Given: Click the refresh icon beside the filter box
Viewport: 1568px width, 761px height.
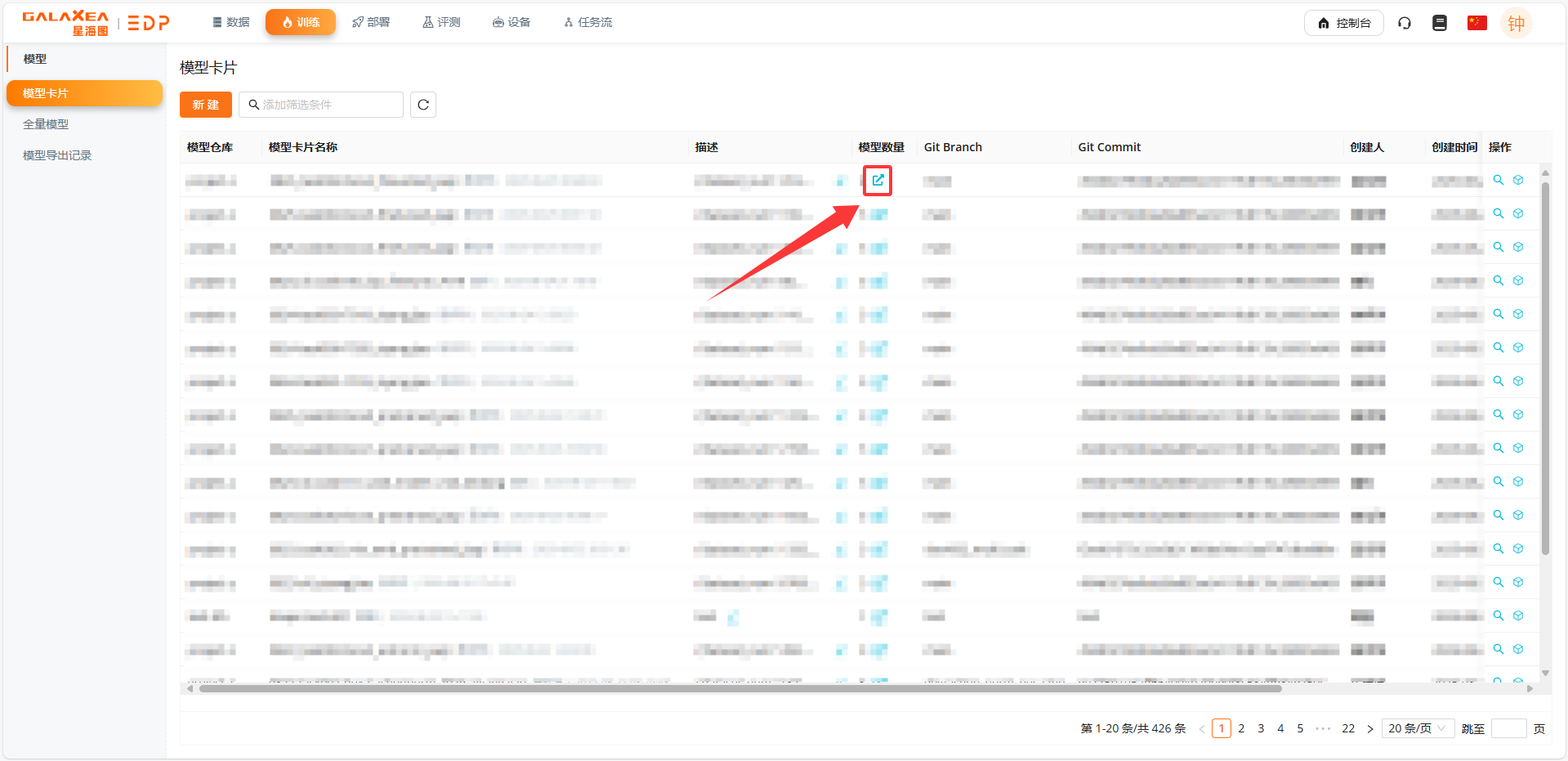Looking at the screenshot, I should 422,105.
